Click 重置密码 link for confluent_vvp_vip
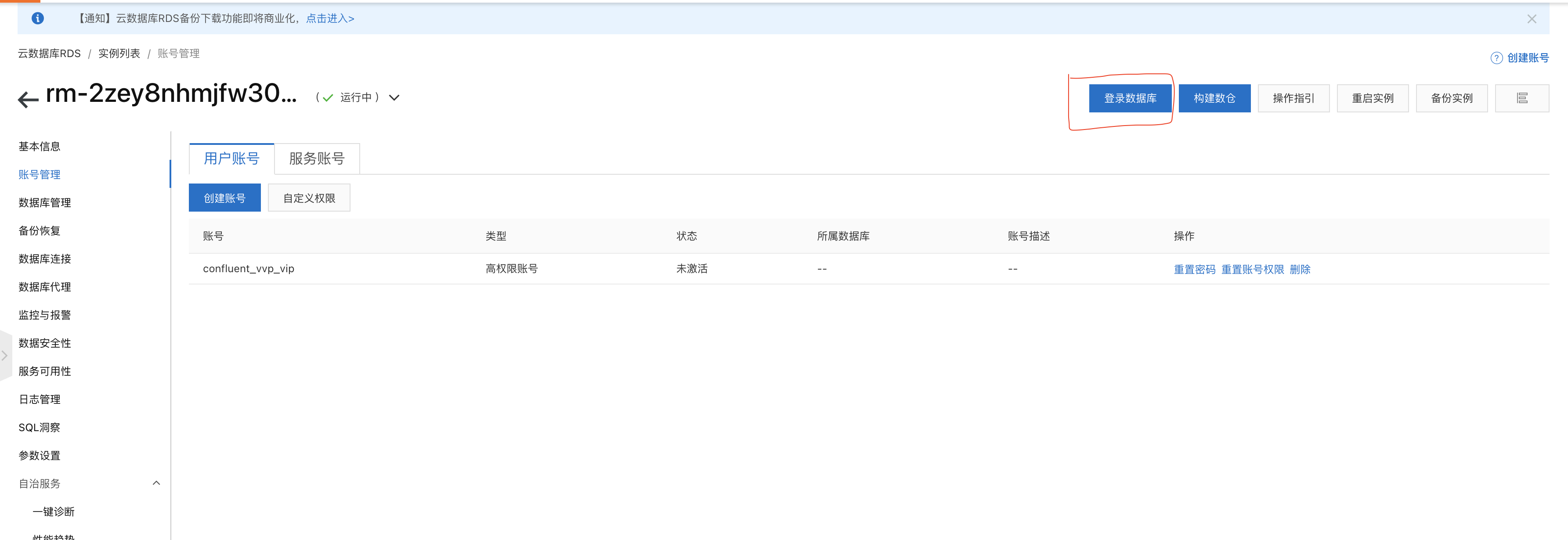 pos(1194,270)
